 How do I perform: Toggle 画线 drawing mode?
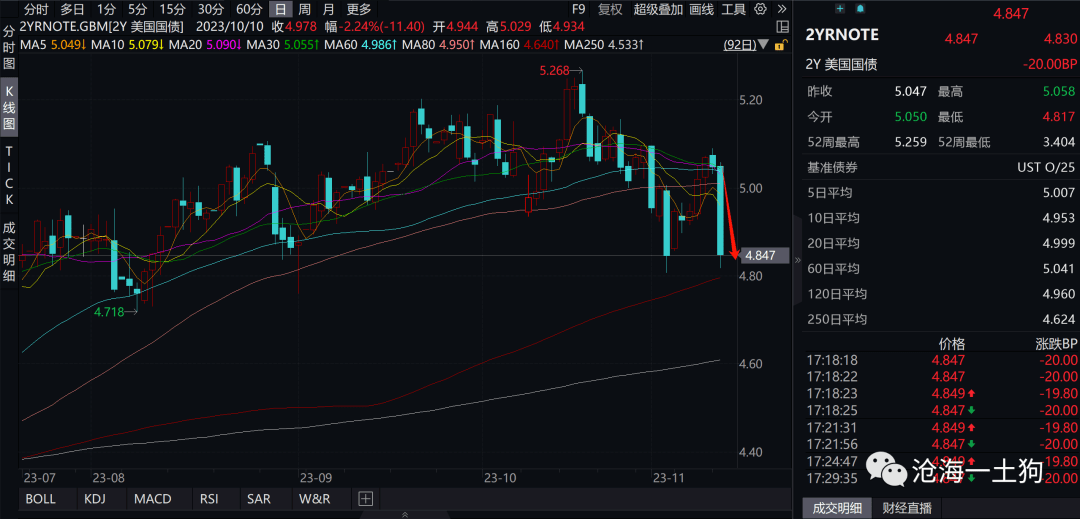(702, 9)
